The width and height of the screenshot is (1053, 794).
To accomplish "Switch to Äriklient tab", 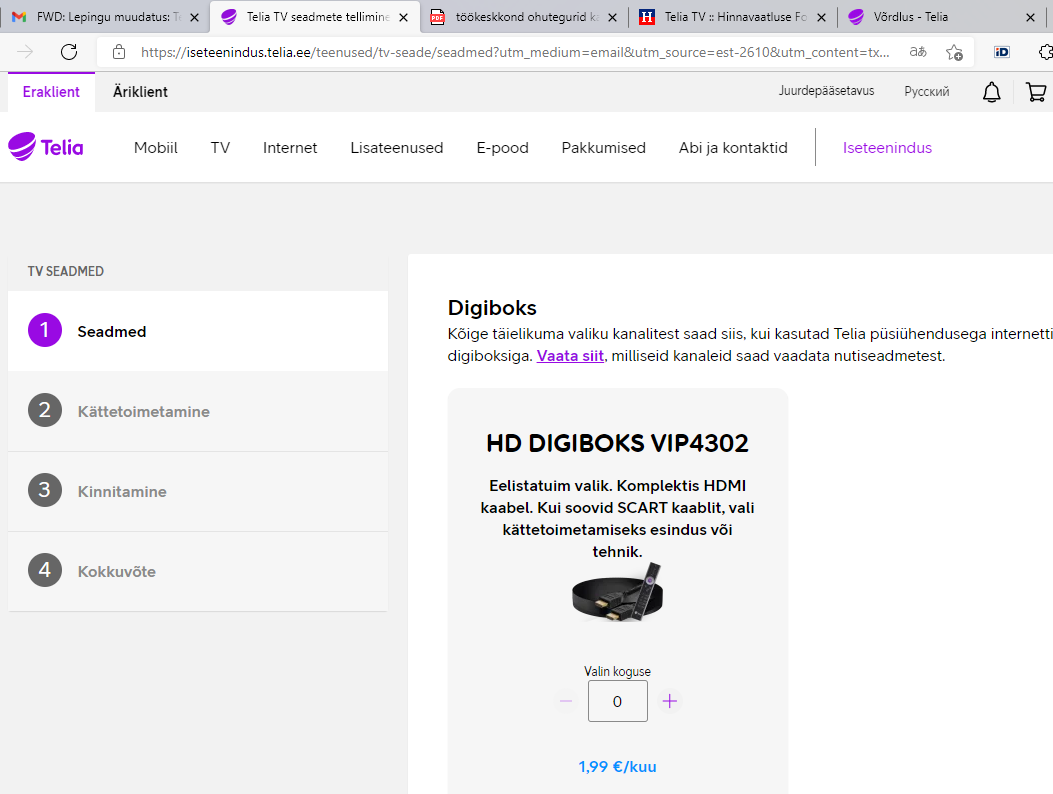I will (x=140, y=92).
